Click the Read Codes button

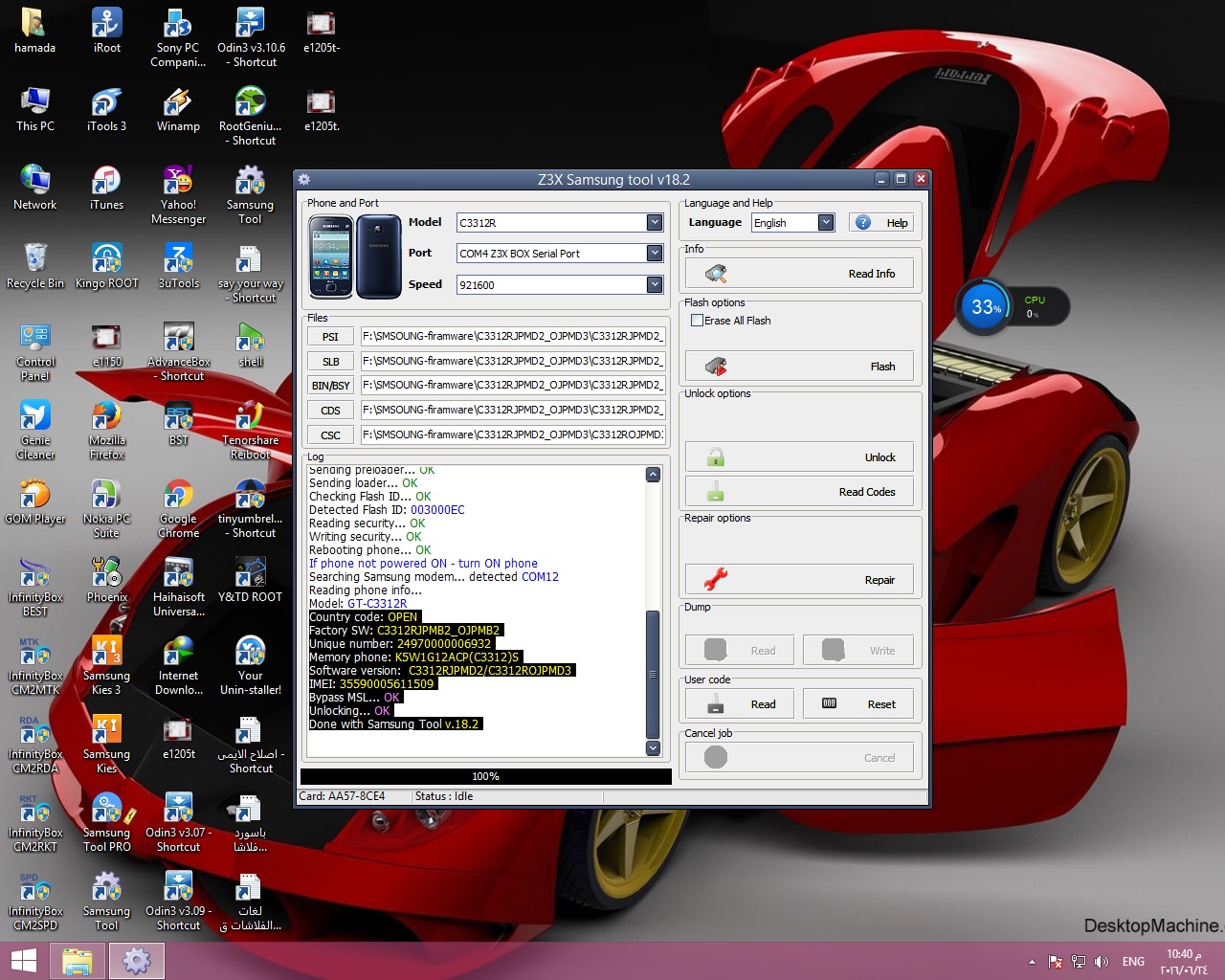point(799,492)
